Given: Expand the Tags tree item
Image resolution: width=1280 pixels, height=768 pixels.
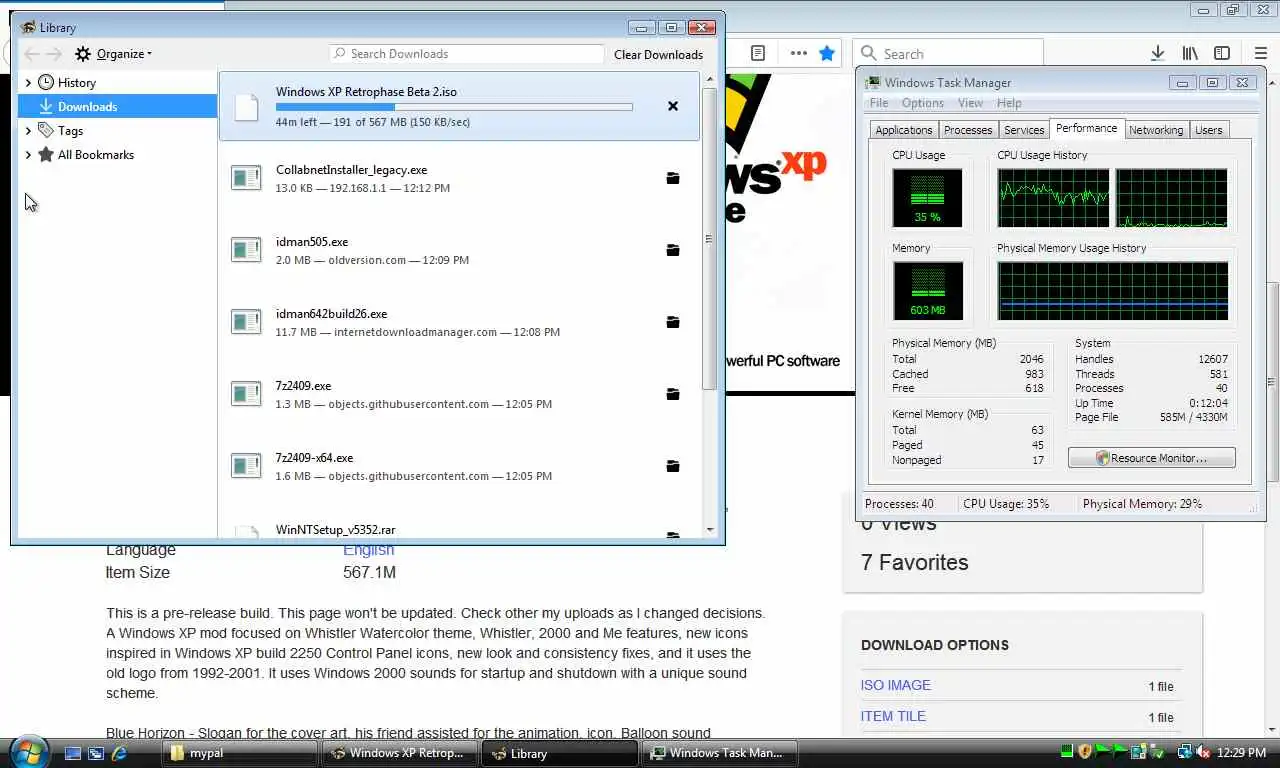Looking at the screenshot, I should point(28,131).
